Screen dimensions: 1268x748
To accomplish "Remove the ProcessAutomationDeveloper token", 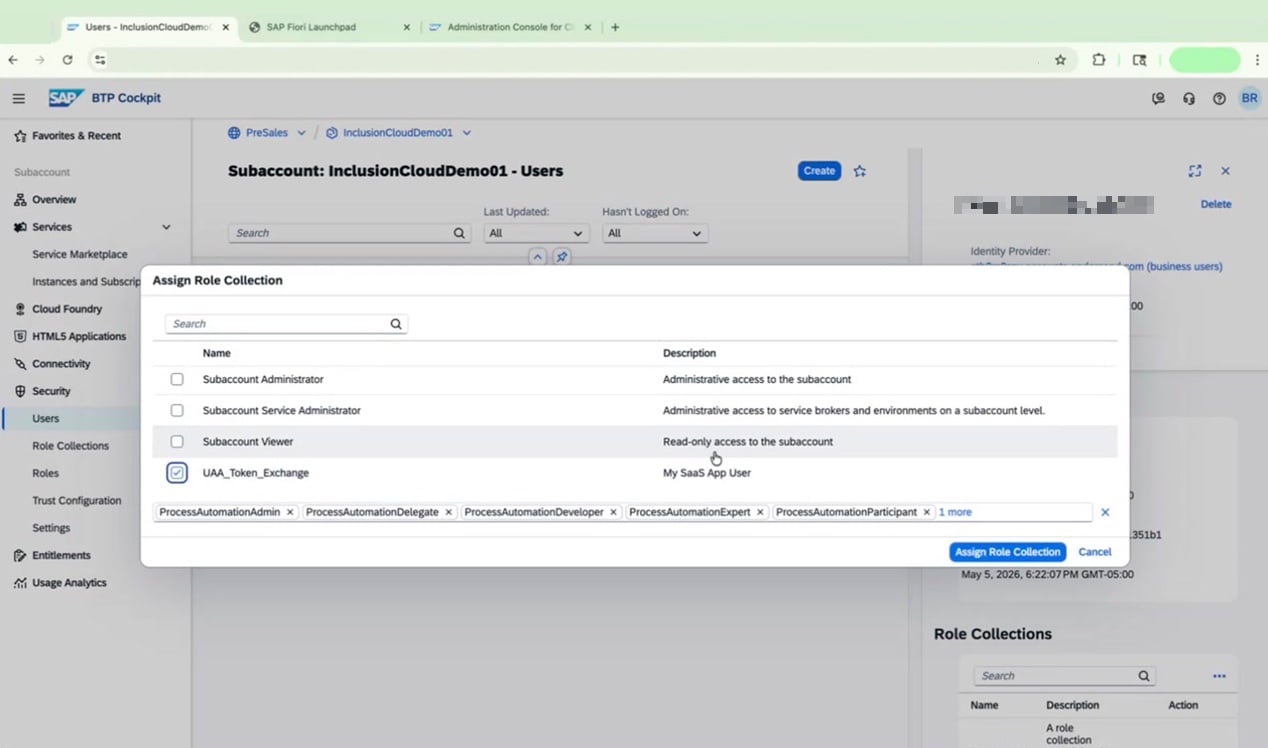I will click(x=613, y=512).
